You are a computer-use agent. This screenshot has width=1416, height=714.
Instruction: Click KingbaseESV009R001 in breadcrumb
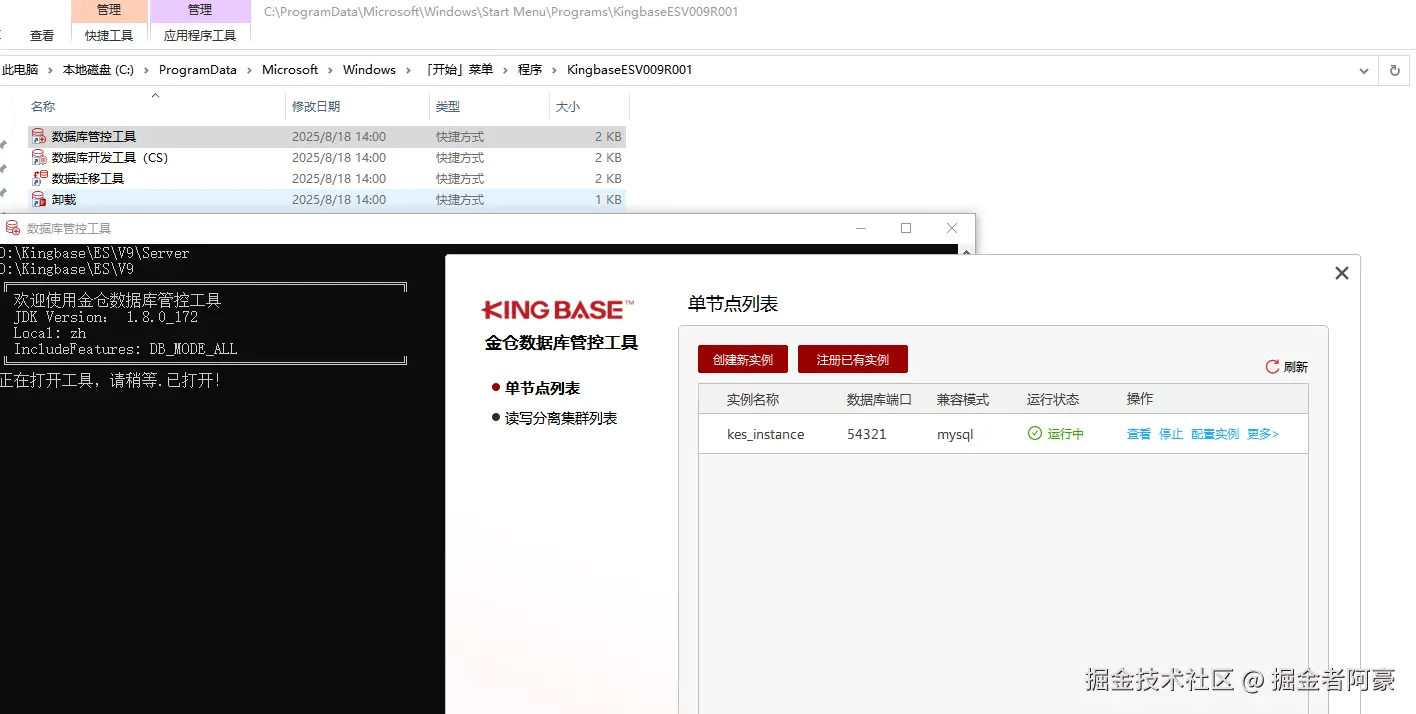[x=630, y=70]
